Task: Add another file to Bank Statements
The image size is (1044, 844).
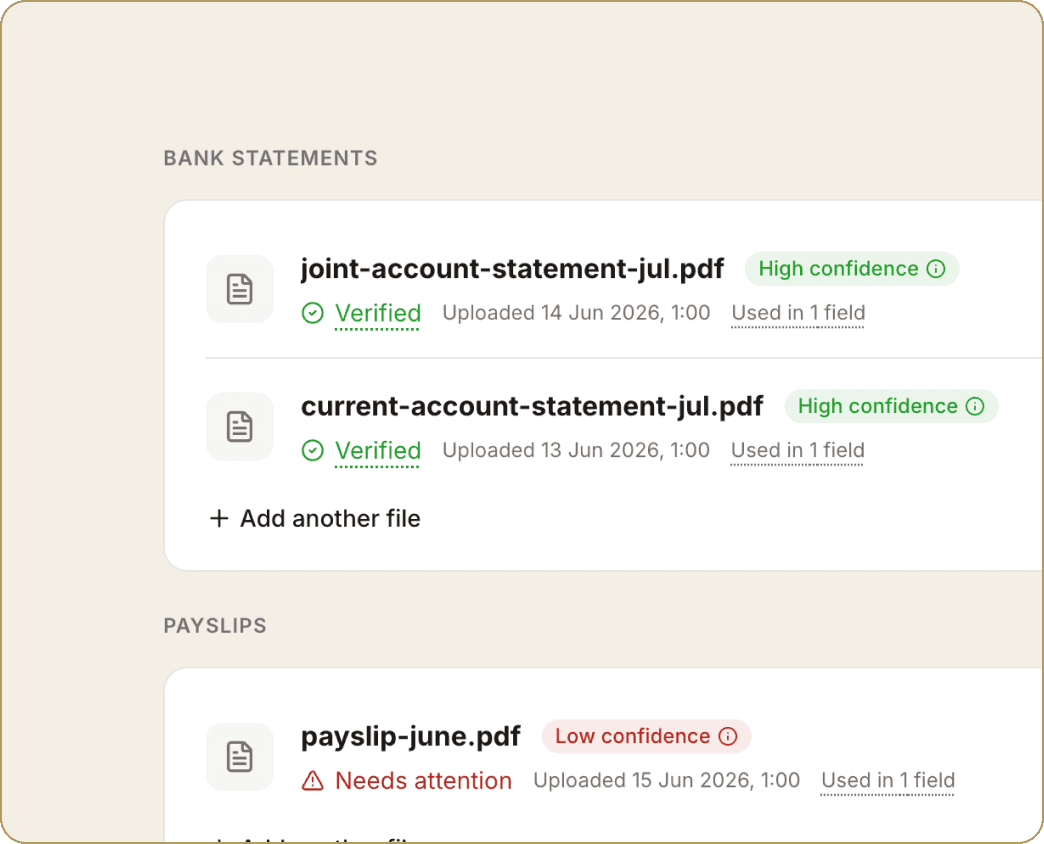Action: point(316,519)
